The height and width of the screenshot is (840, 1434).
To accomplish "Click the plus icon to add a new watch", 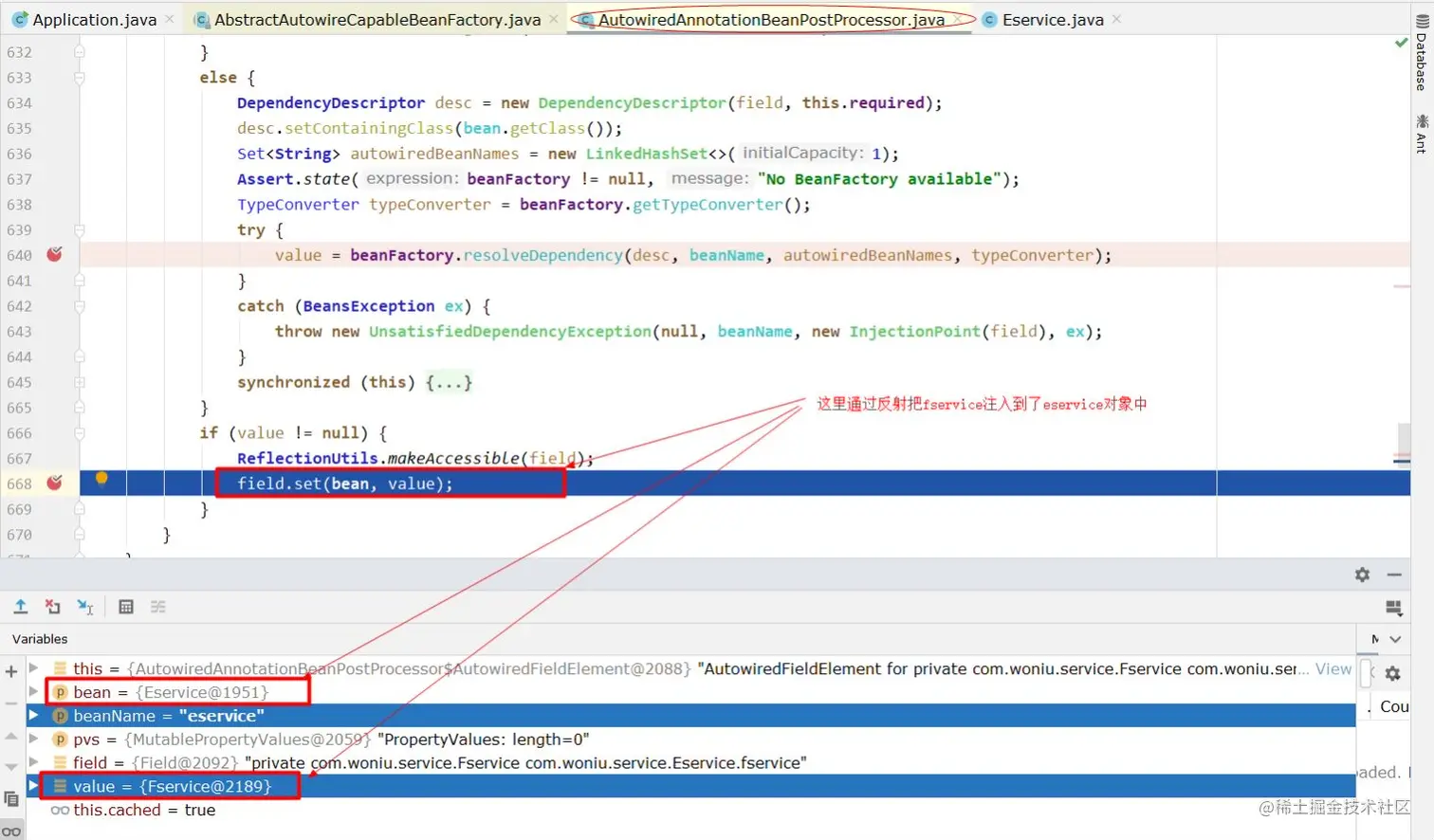I will tap(11, 671).
